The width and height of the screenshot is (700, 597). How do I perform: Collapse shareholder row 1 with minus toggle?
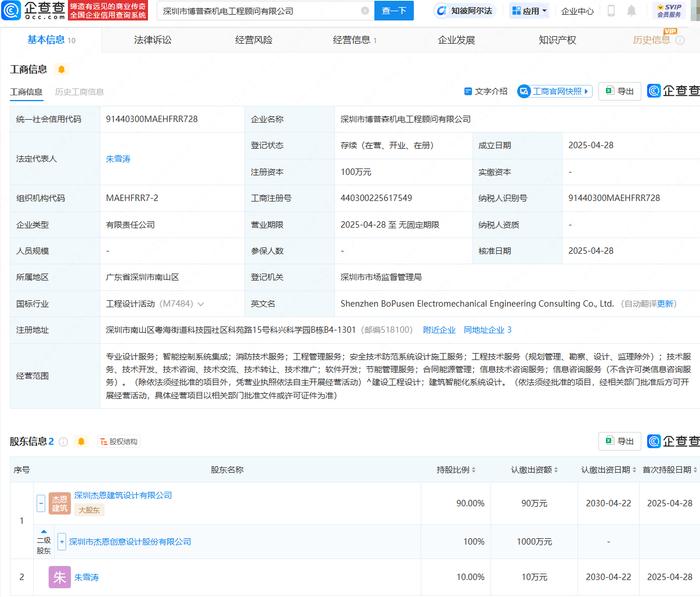coord(41,503)
